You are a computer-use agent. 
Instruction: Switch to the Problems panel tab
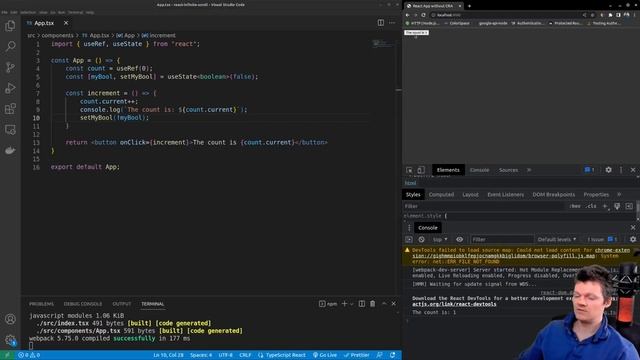pyautogui.click(x=41, y=304)
